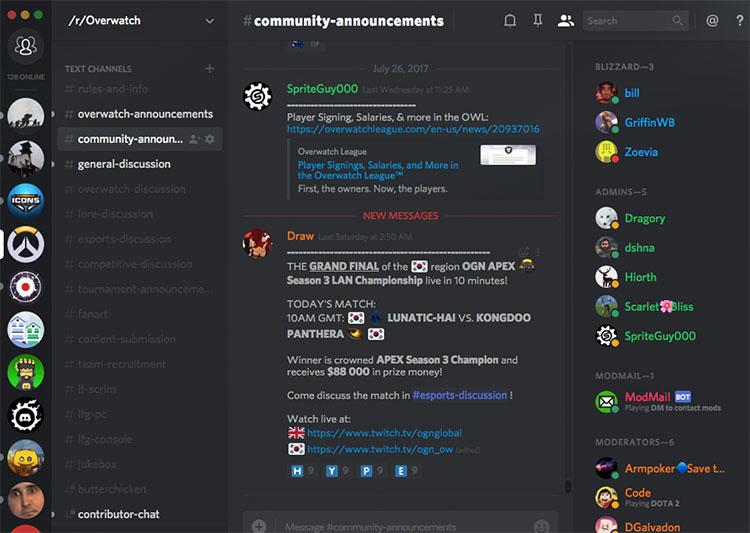Open the friends and direct messages home icon
The height and width of the screenshot is (533, 750).
25,46
